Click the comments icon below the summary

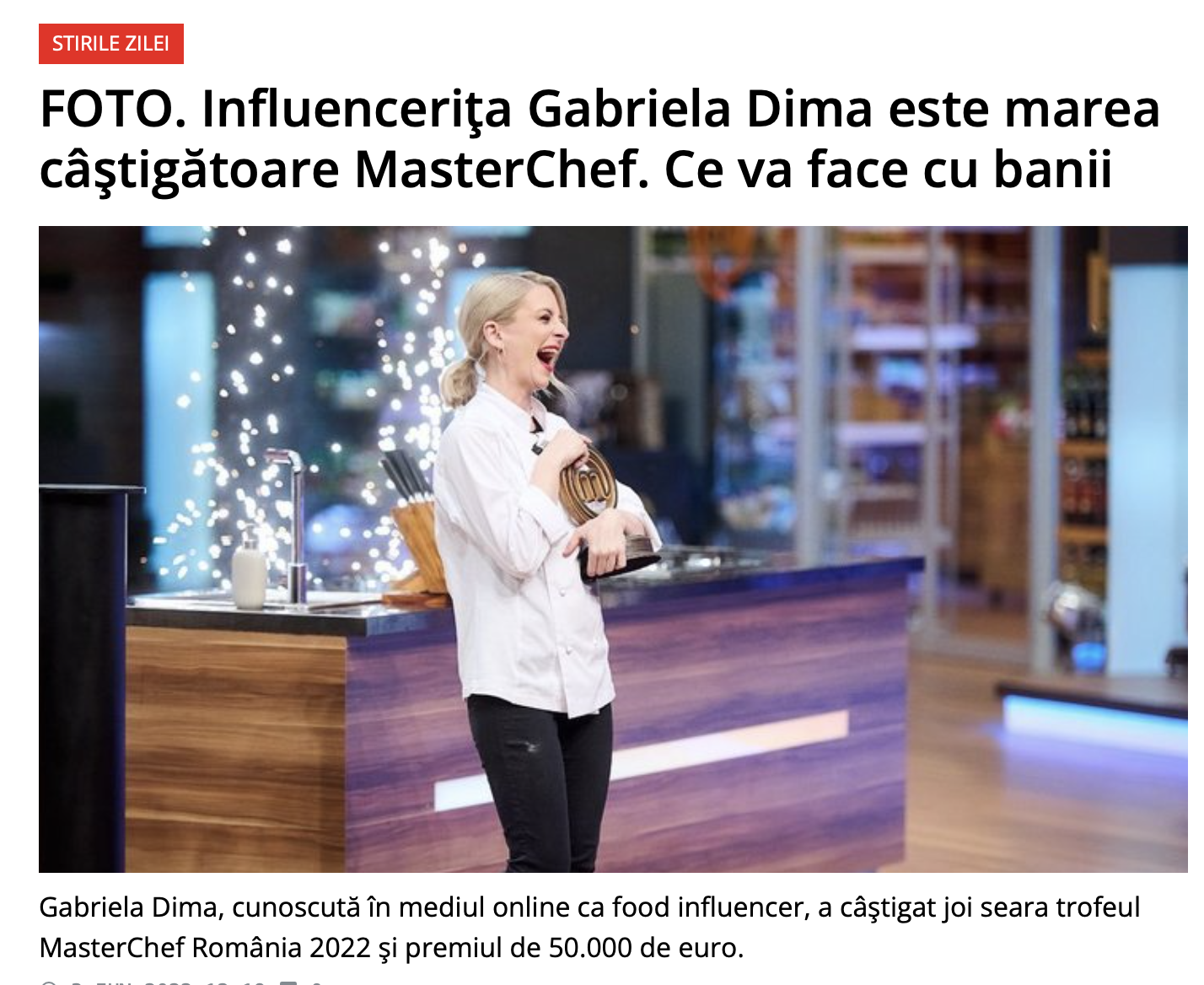pyautogui.click(x=288, y=982)
